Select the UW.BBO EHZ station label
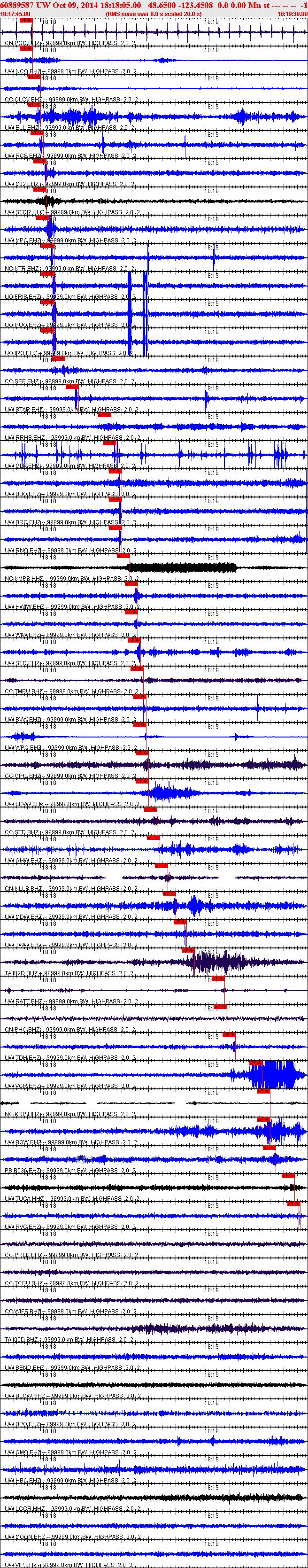The image size is (308, 1568). click(70, 494)
